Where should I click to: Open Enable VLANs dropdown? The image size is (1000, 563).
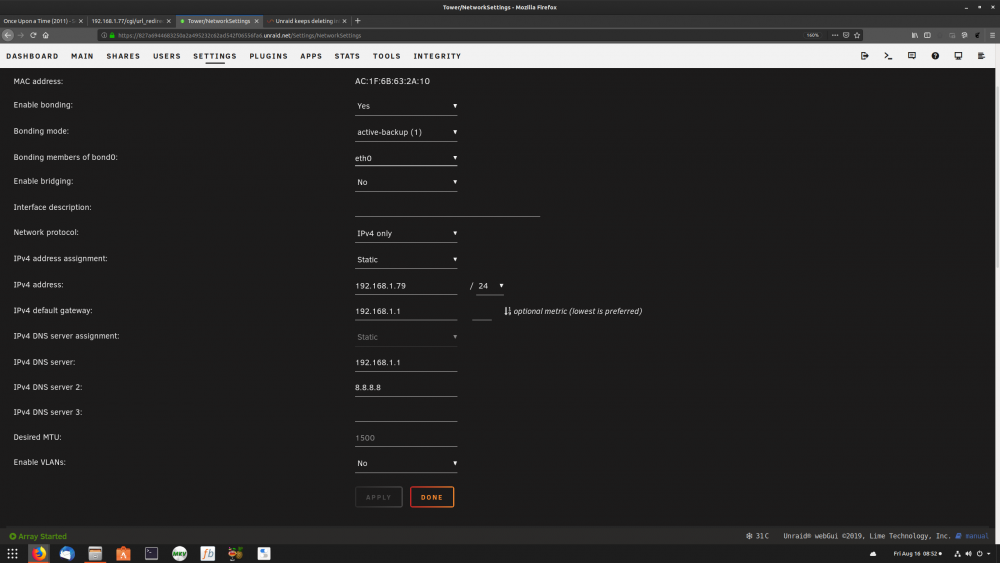pyautogui.click(x=406, y=464)
